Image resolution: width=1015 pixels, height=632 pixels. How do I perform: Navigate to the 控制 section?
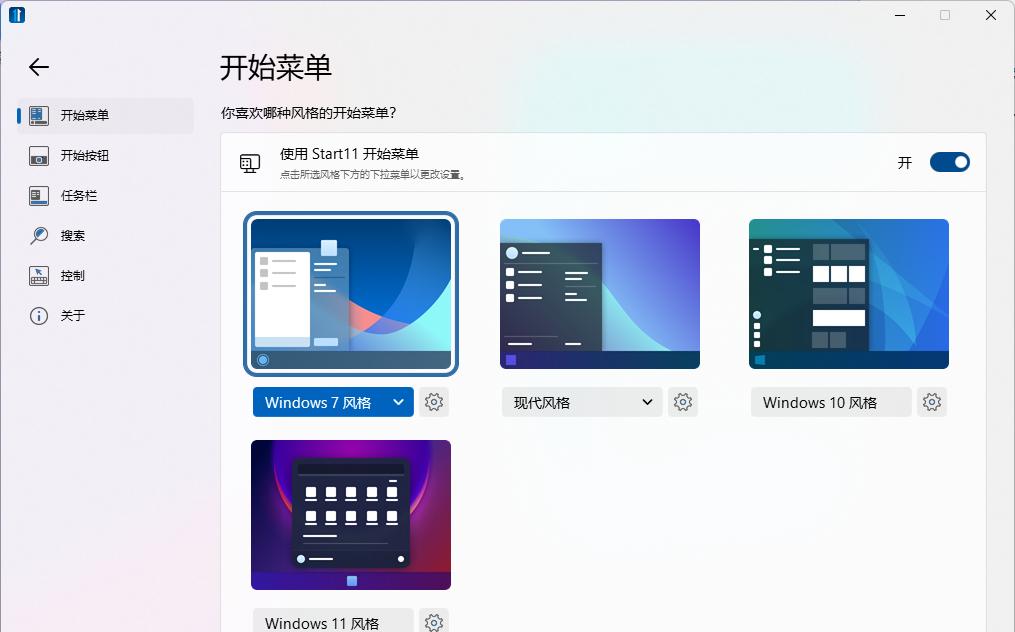[x=106, y=276]
